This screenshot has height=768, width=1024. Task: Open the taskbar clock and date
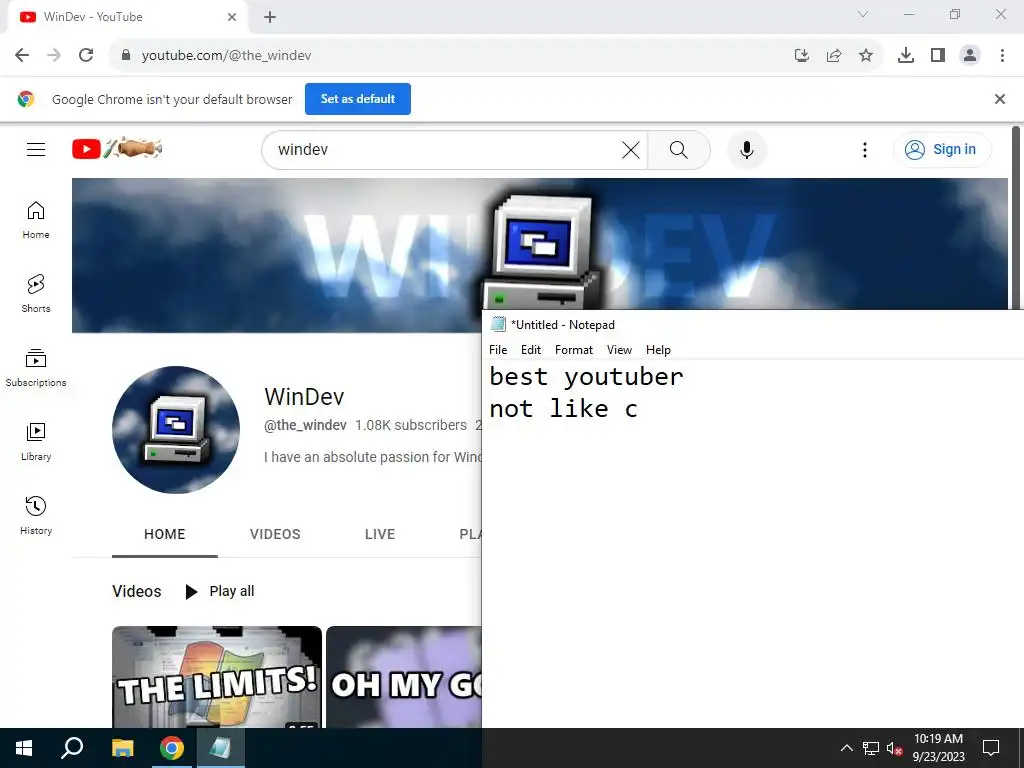(x=938, y=748)
